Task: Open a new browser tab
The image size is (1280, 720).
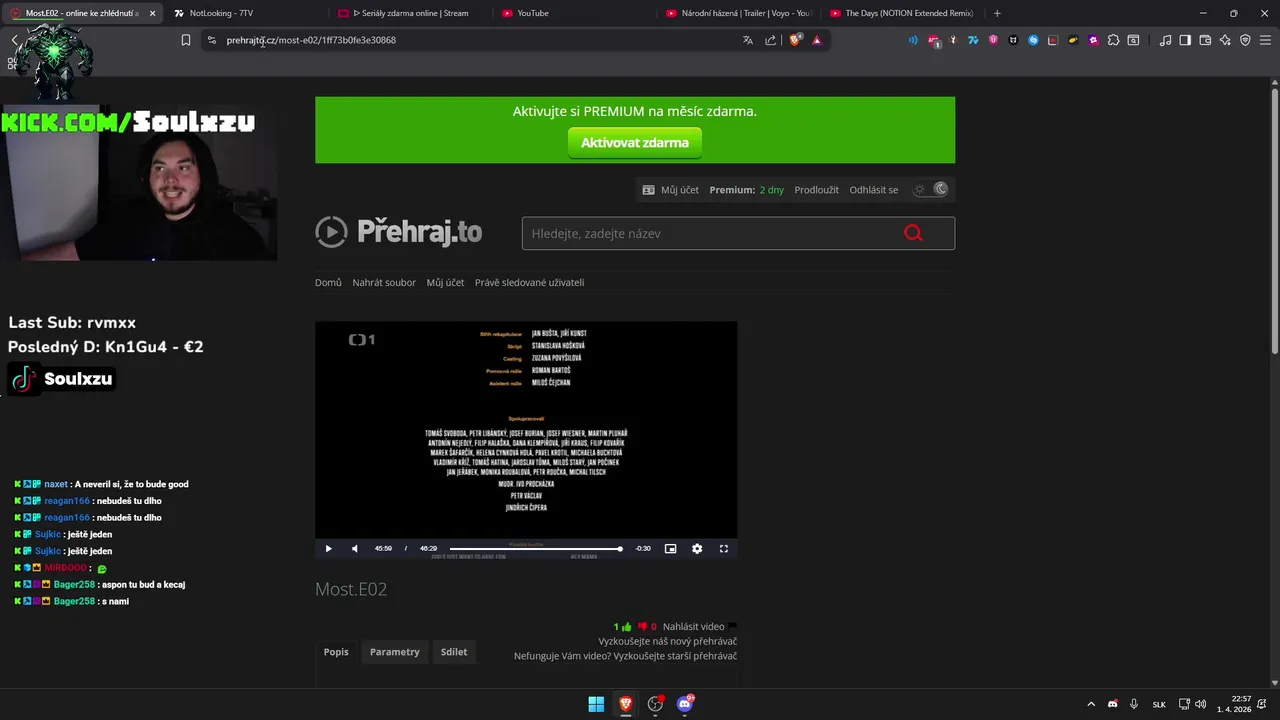Action: tap(997, 13)
